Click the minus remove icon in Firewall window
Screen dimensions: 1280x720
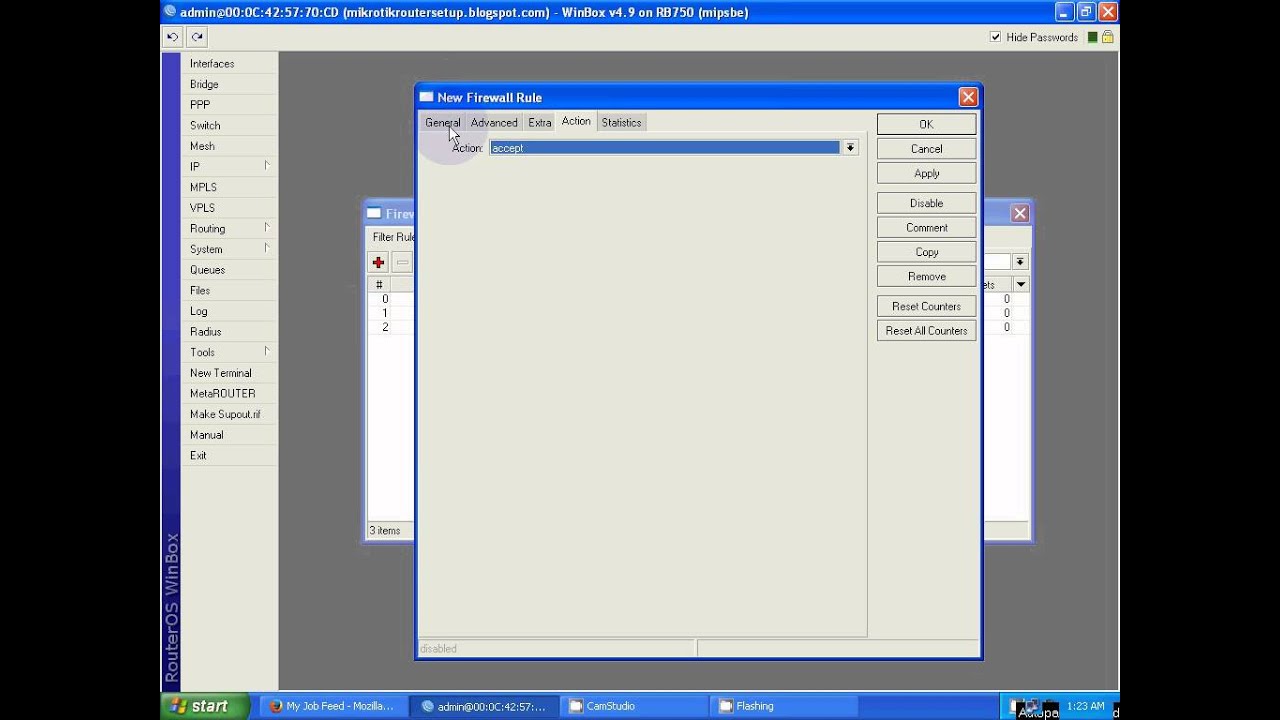402,263
